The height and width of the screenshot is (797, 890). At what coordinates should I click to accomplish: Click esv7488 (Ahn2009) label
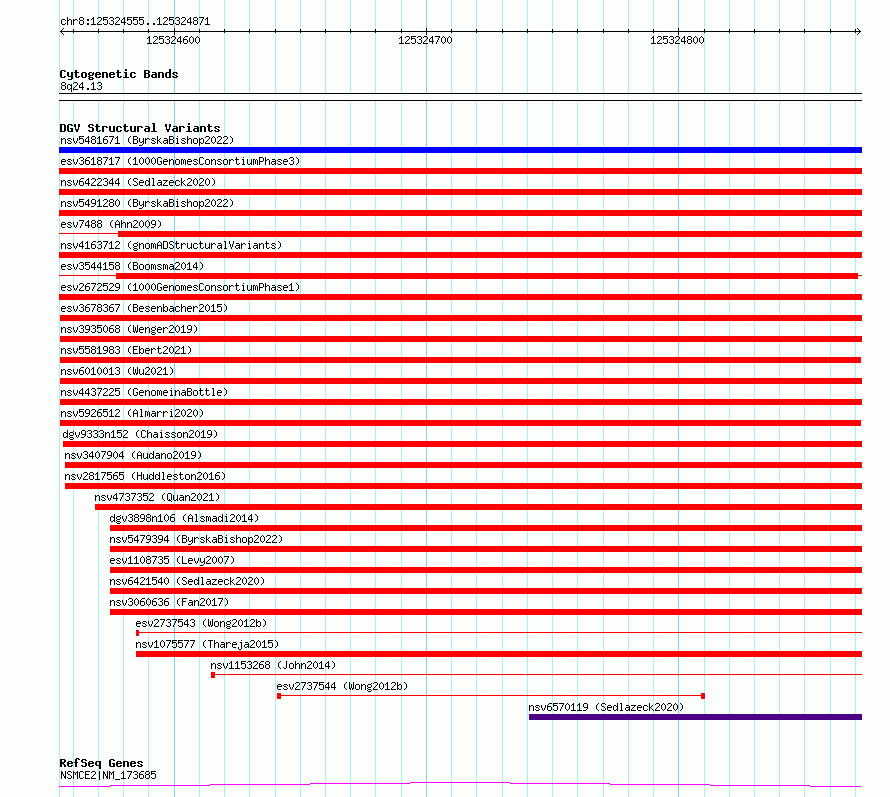point(111,224)
